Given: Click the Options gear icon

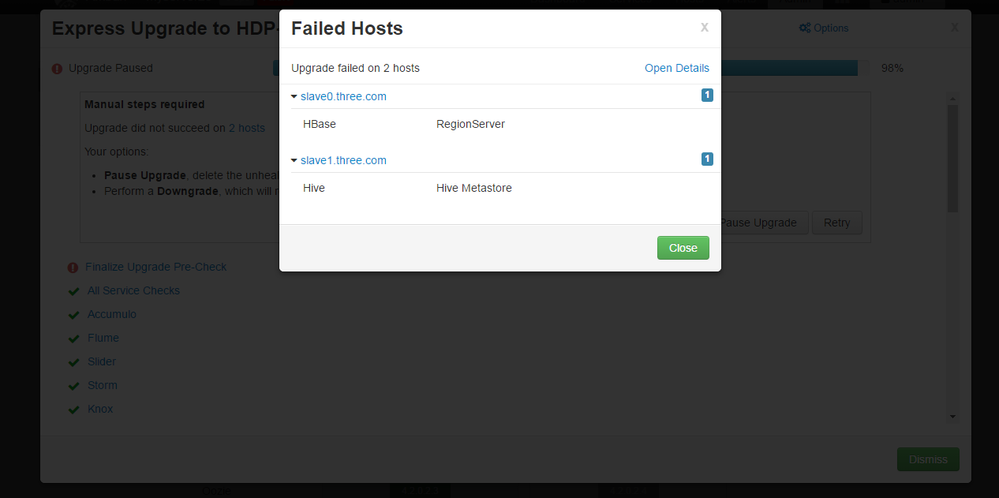Looking at the screenshot, I should click(804, 28).
